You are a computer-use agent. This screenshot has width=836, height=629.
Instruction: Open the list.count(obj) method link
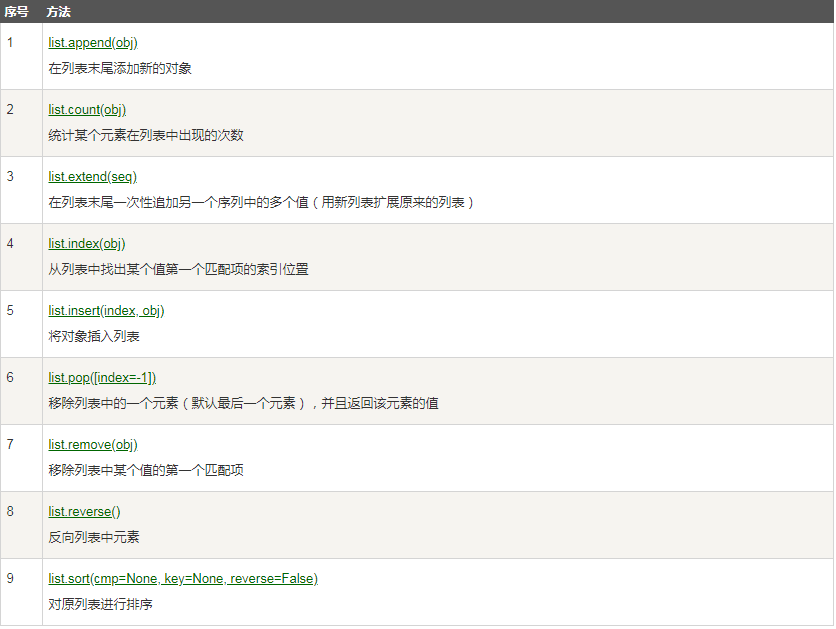(x=87, y=110)
